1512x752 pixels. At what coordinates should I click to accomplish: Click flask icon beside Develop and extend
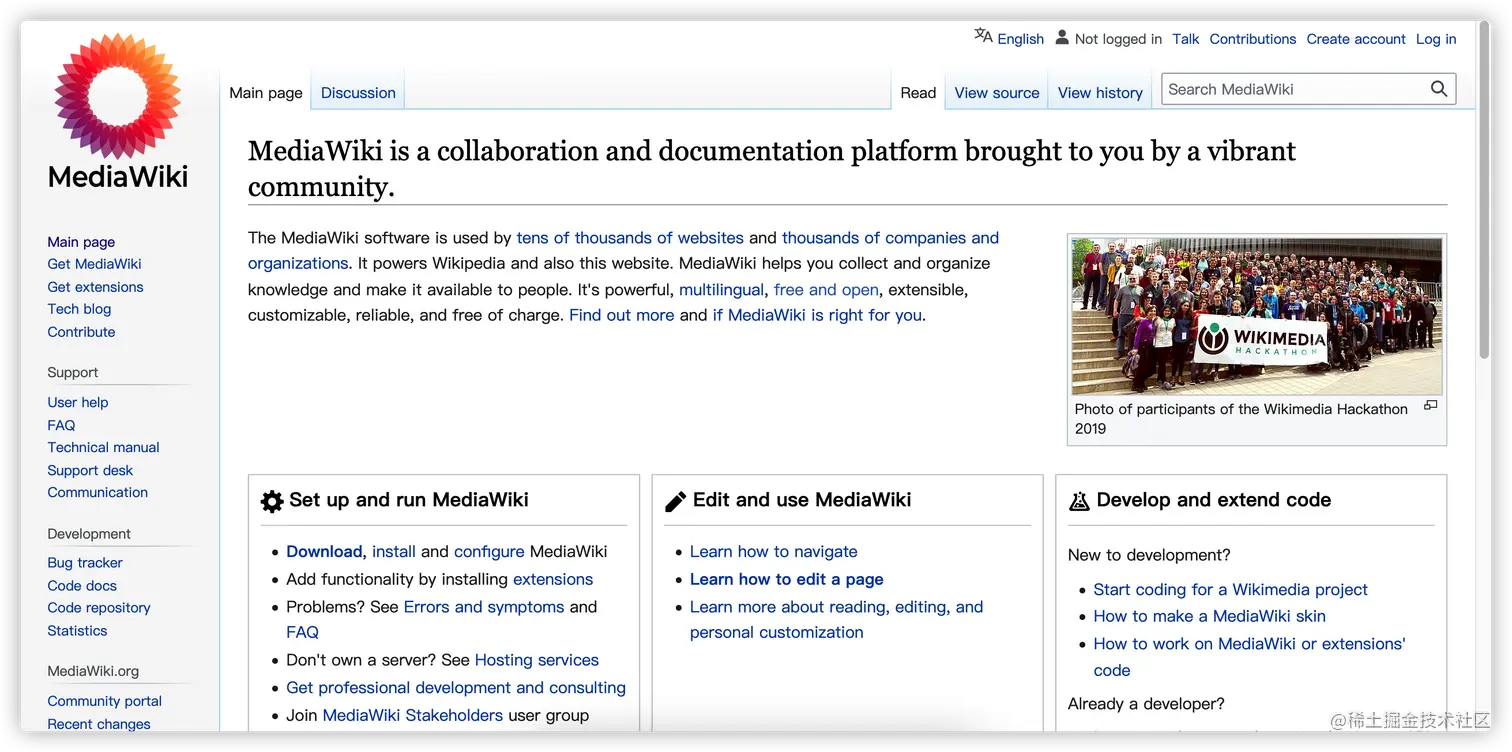(x=1079, y=501)
